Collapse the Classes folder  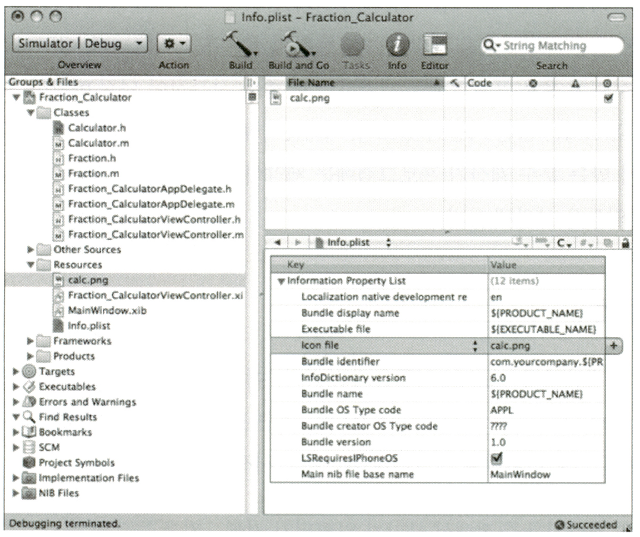(30, 113)
